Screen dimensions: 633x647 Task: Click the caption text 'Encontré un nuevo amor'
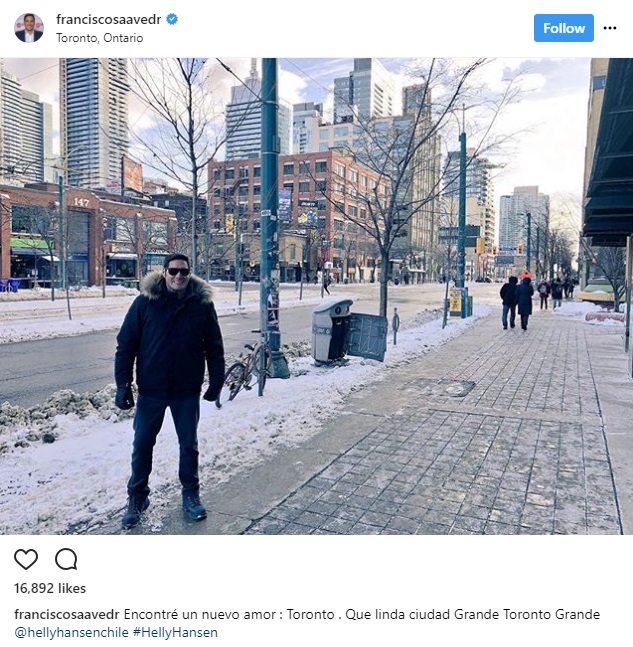[200, 614]
